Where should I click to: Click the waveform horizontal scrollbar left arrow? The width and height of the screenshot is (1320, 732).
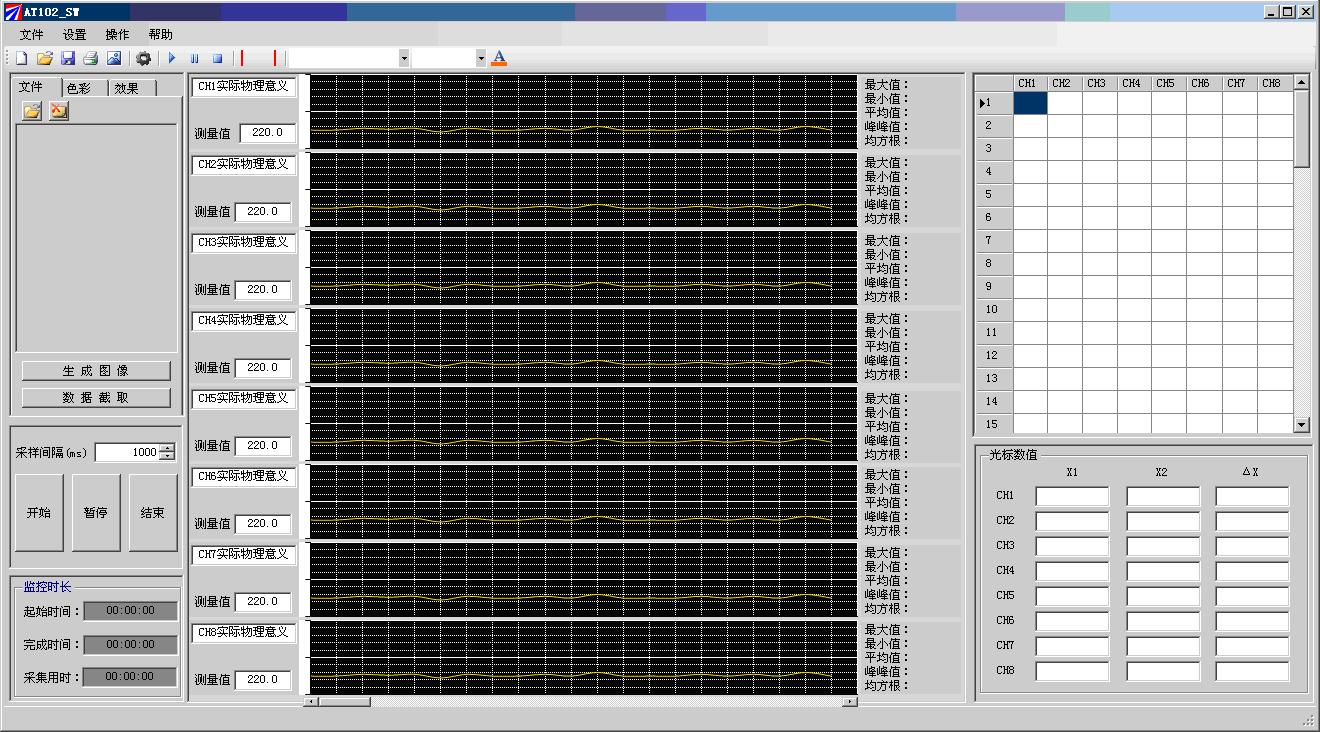click(x=311, y=702)
